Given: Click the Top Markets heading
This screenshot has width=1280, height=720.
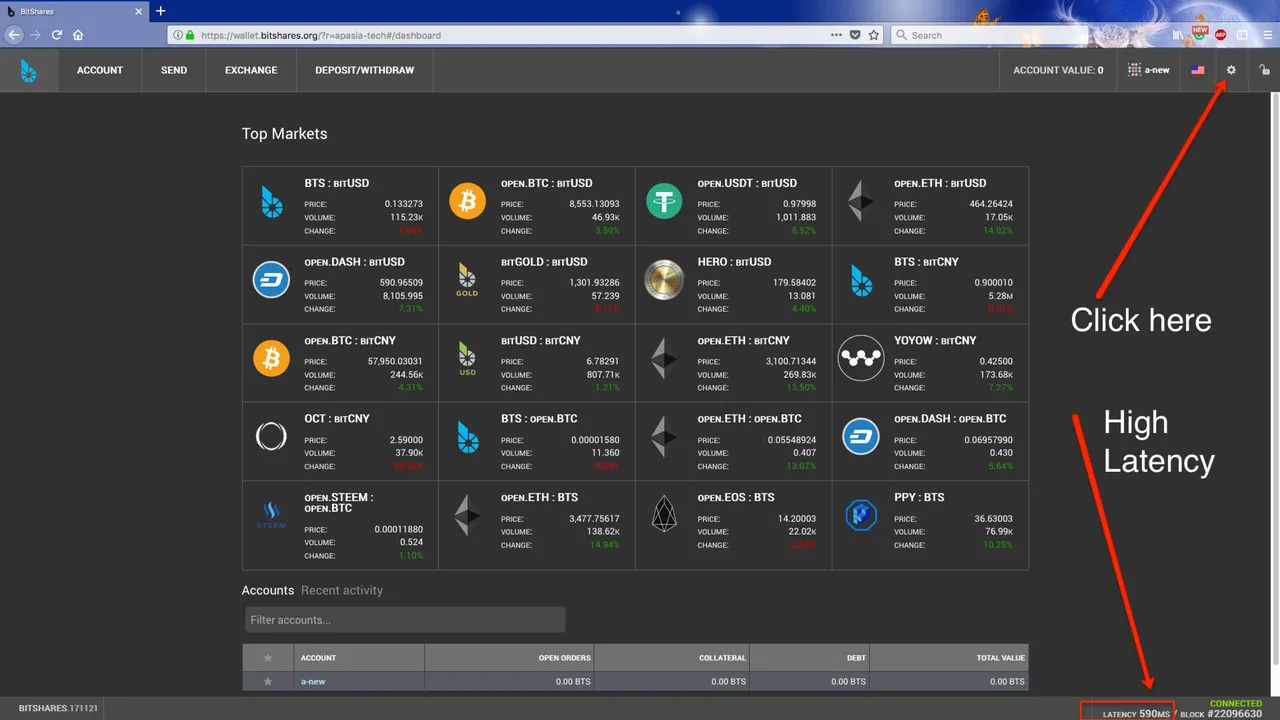Looking at the screenshot, I should tap(284, 134).
